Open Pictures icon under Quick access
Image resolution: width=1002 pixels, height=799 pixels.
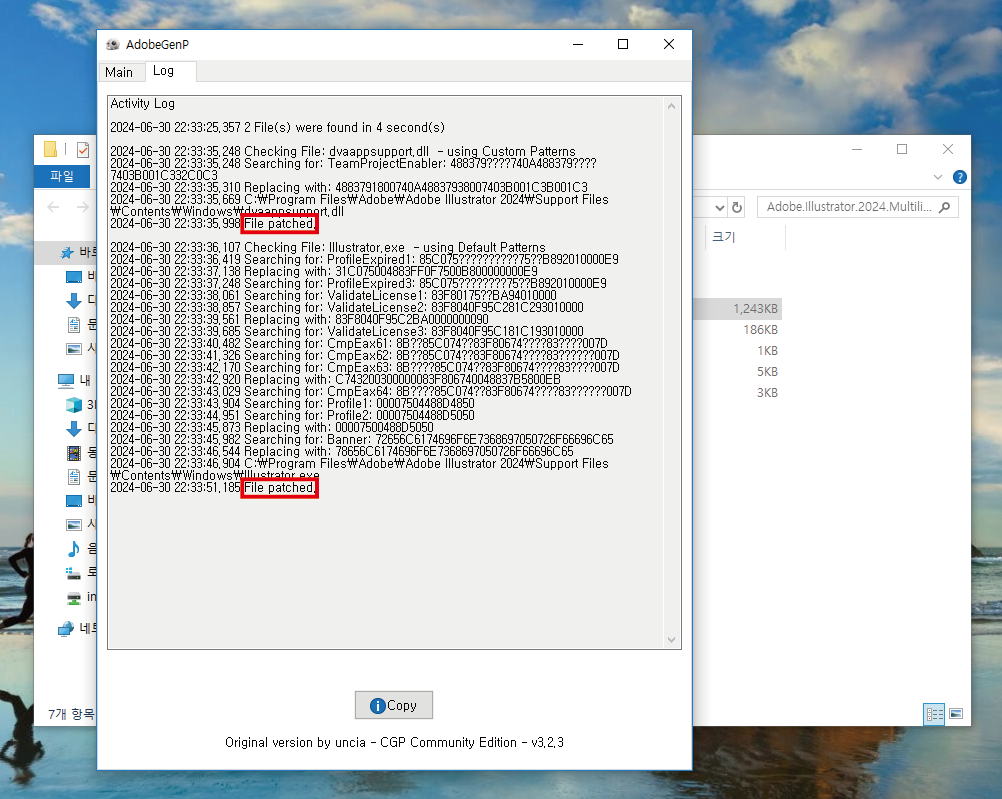[x=74, y=348]
